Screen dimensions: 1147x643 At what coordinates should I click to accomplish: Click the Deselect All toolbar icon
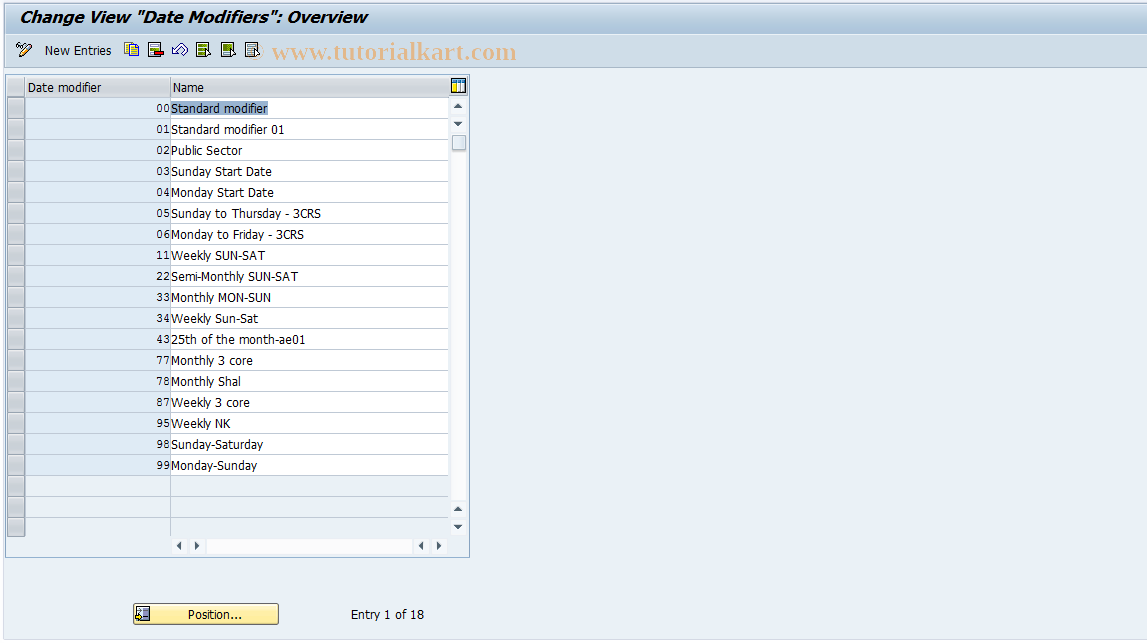tap(252, 50)
